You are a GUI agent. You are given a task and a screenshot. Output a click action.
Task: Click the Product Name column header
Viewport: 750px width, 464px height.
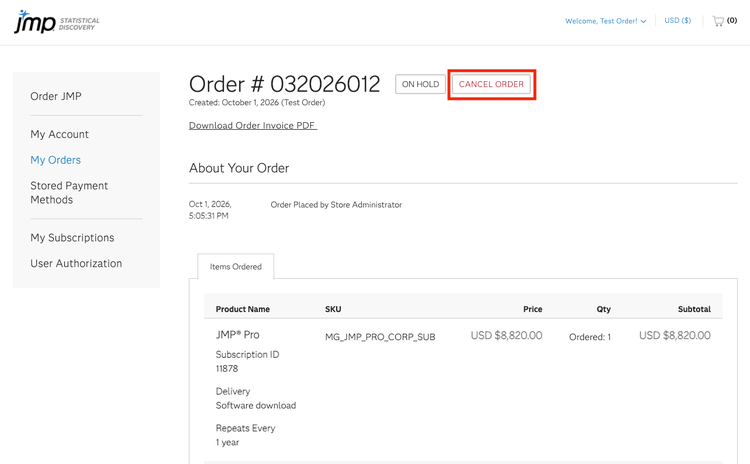point(243,309)
